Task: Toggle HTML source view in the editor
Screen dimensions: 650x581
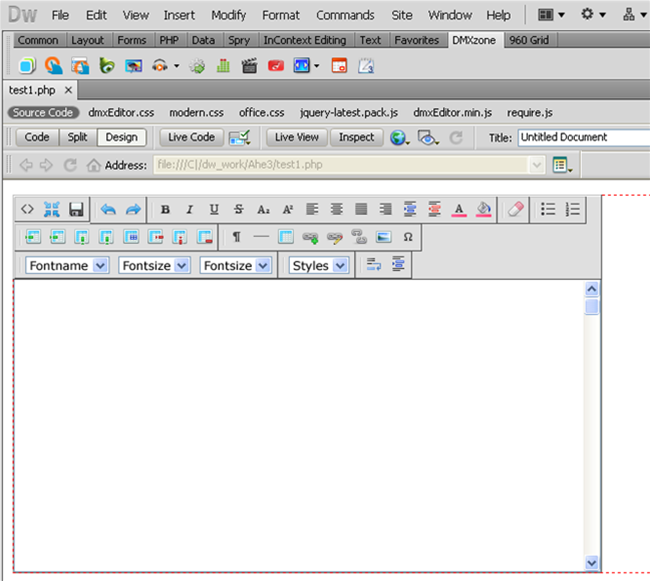Action: pos(27,209)
